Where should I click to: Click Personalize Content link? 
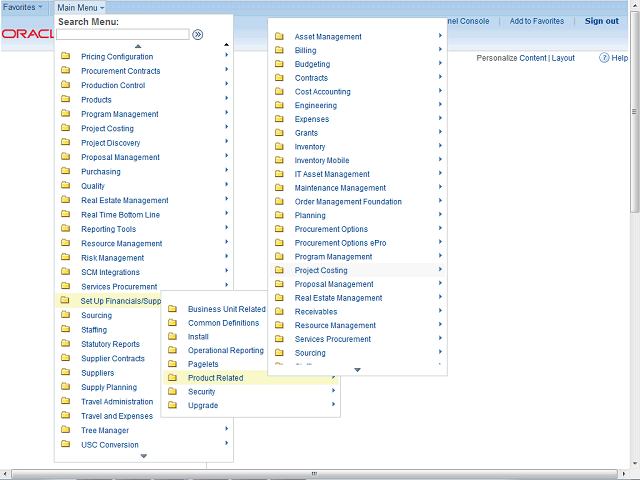[x=511, y=58]
